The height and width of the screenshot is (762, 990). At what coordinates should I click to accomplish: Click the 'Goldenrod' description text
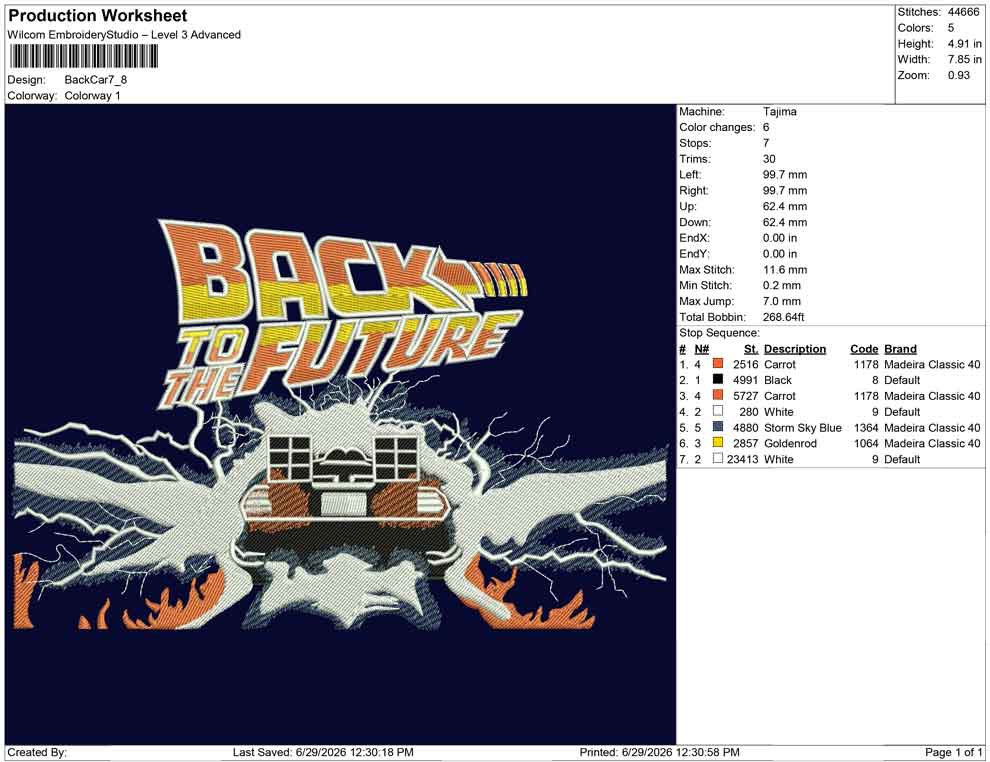tap(790, 443)
